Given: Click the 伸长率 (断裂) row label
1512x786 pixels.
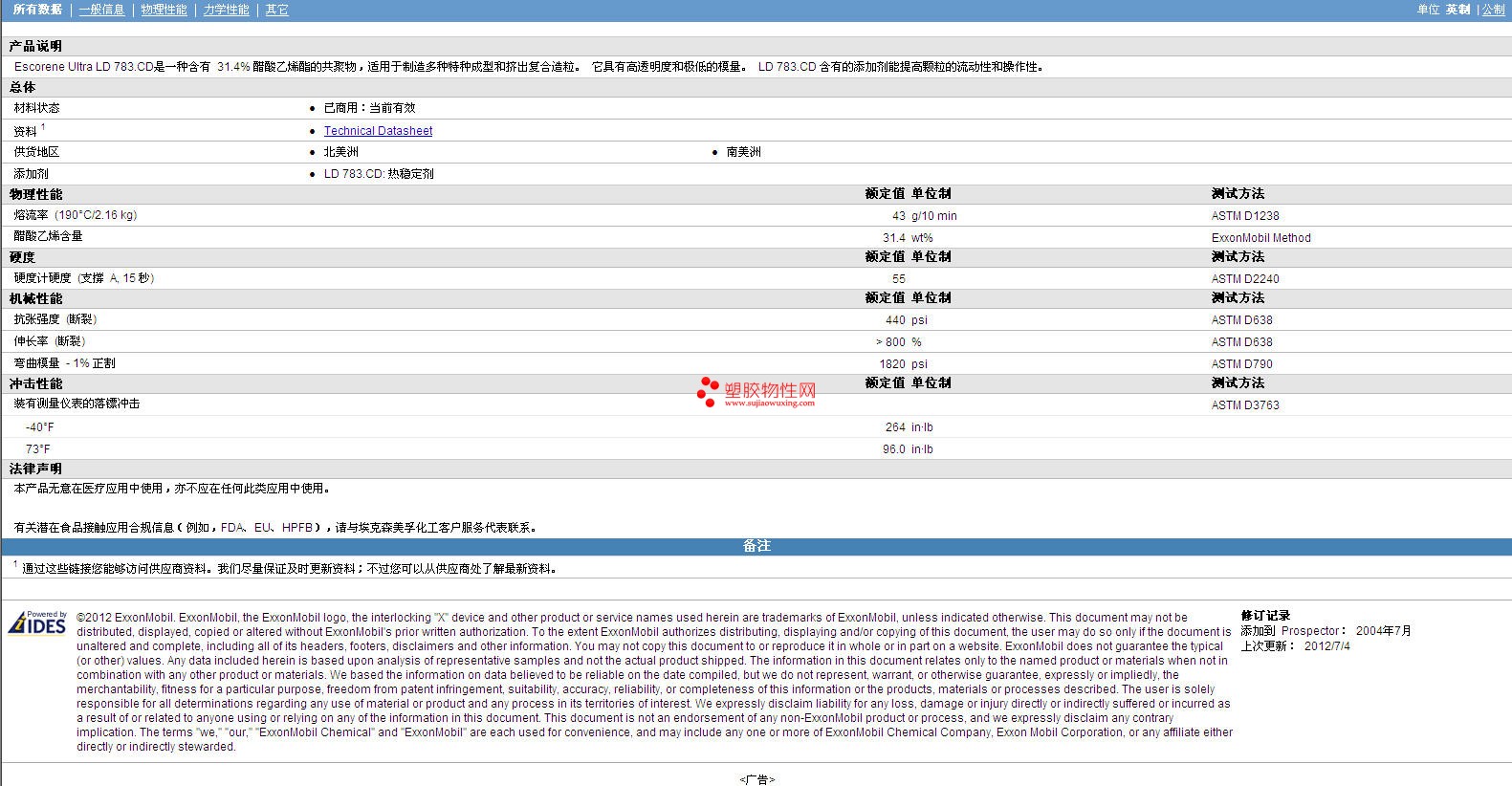Looking at the screenshot, I should [49, 341].
